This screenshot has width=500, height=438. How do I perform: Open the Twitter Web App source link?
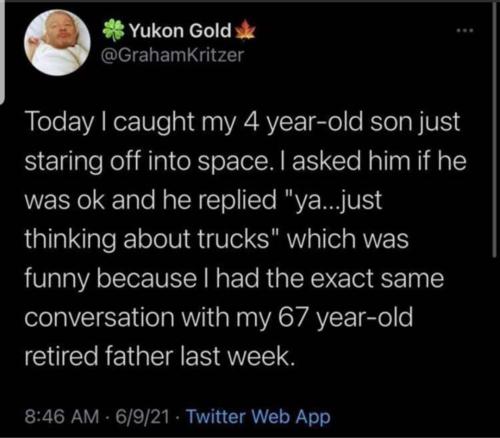point(258,417)
